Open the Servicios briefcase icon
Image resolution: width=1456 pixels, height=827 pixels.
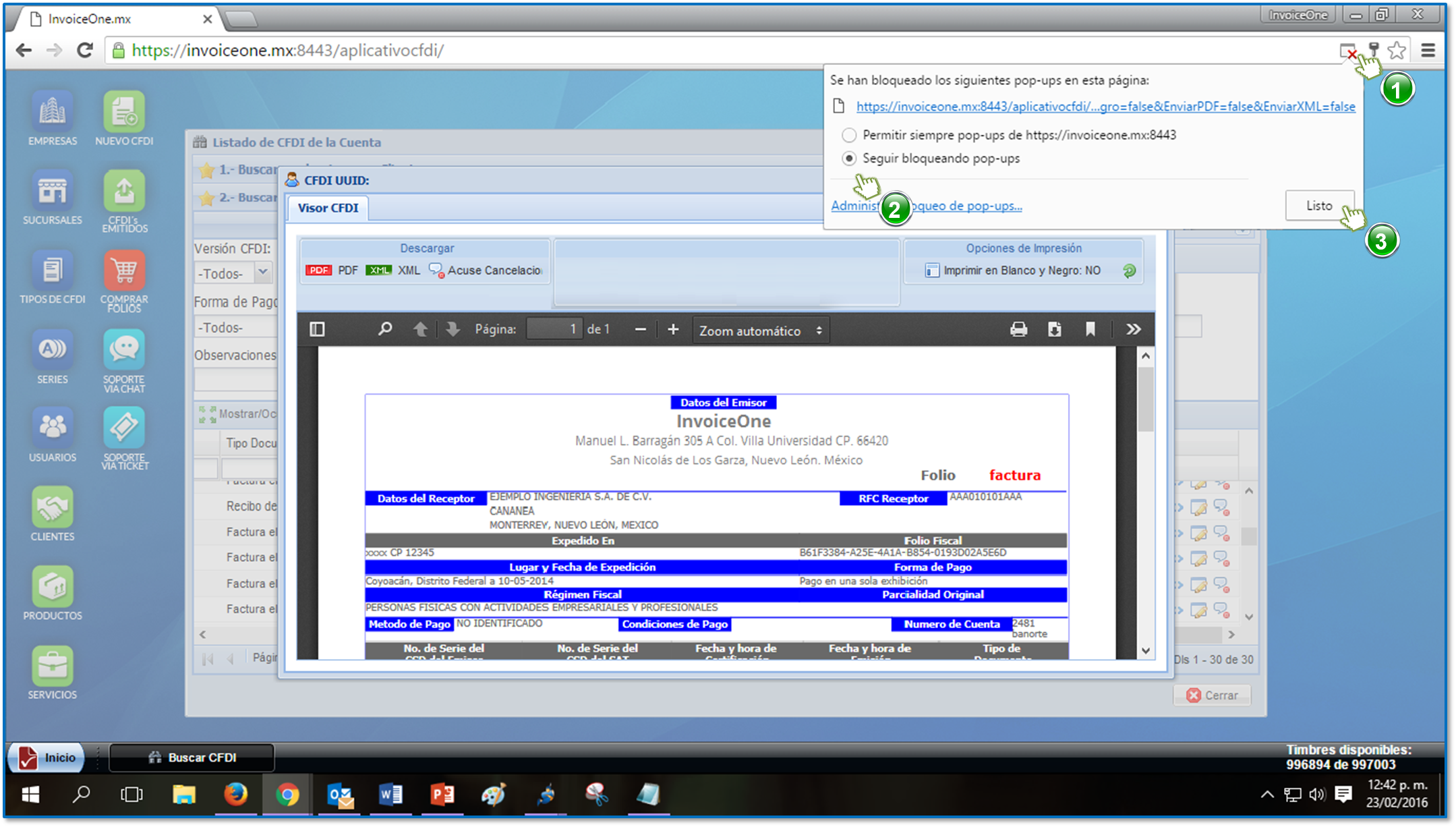coord(53,672)
